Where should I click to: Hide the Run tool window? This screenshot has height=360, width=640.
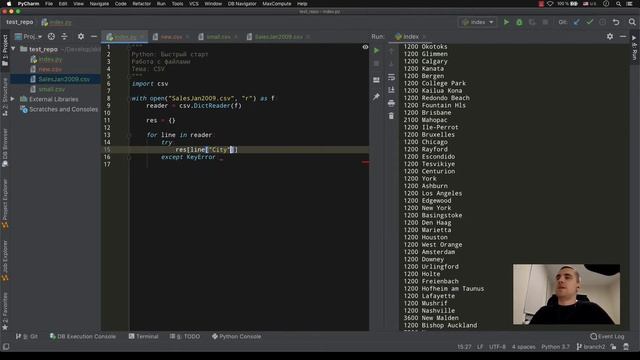tap(623, 36)
